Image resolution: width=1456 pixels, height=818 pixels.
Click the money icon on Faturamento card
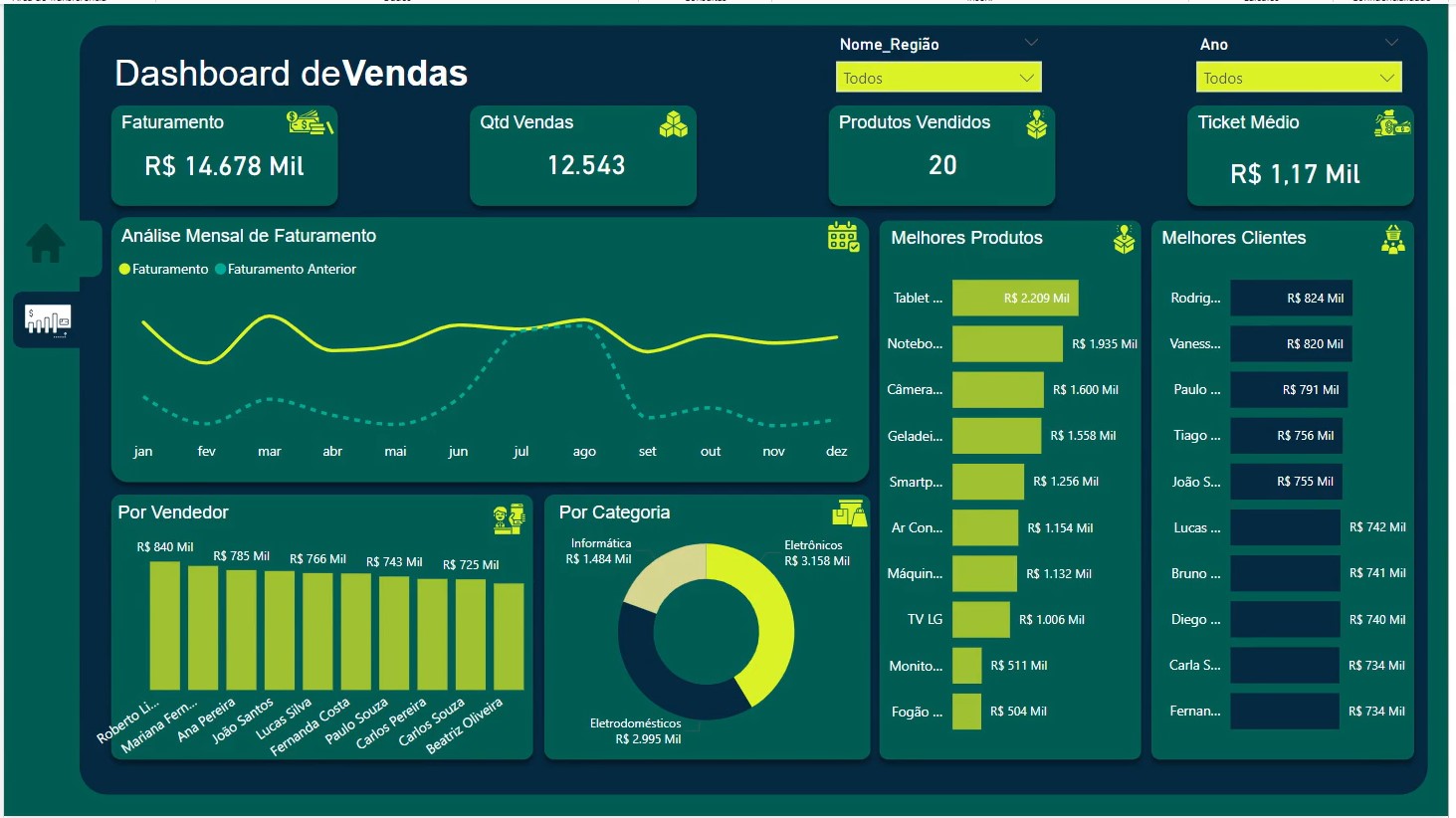[x=311, y=122]
